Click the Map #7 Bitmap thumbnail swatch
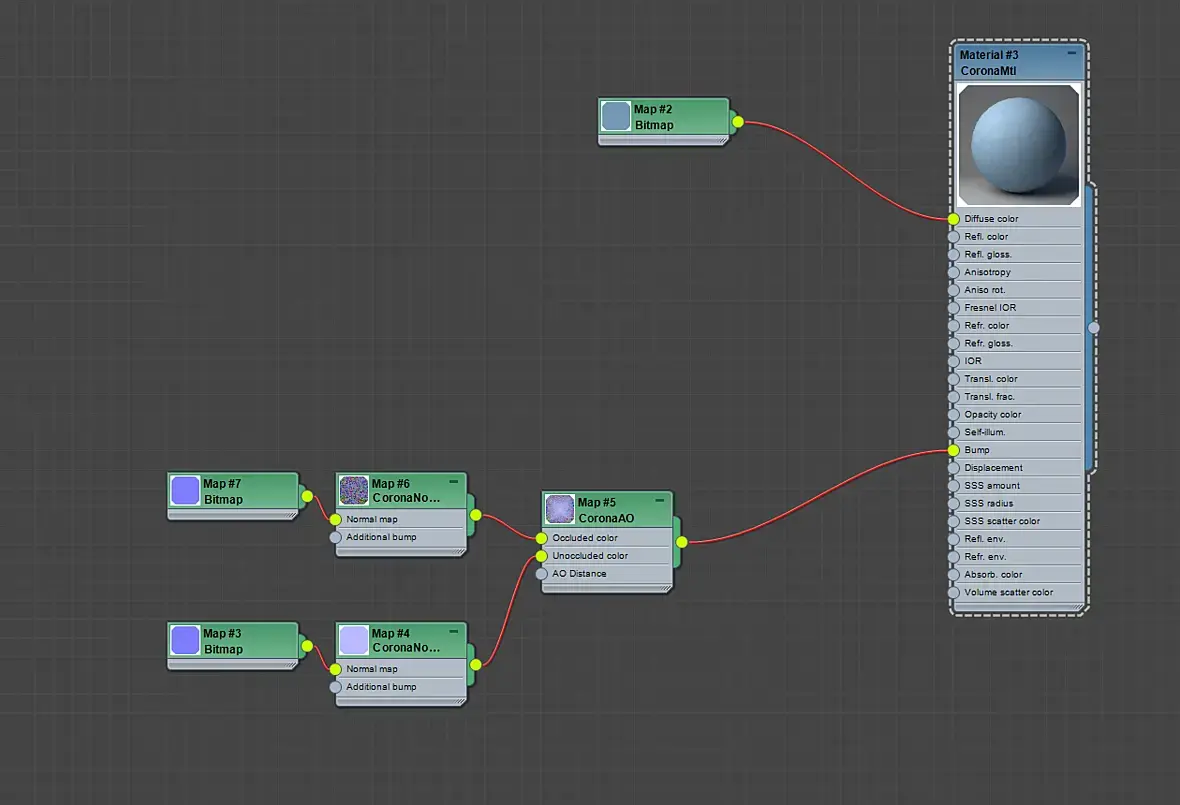 (x=185, y=491)
